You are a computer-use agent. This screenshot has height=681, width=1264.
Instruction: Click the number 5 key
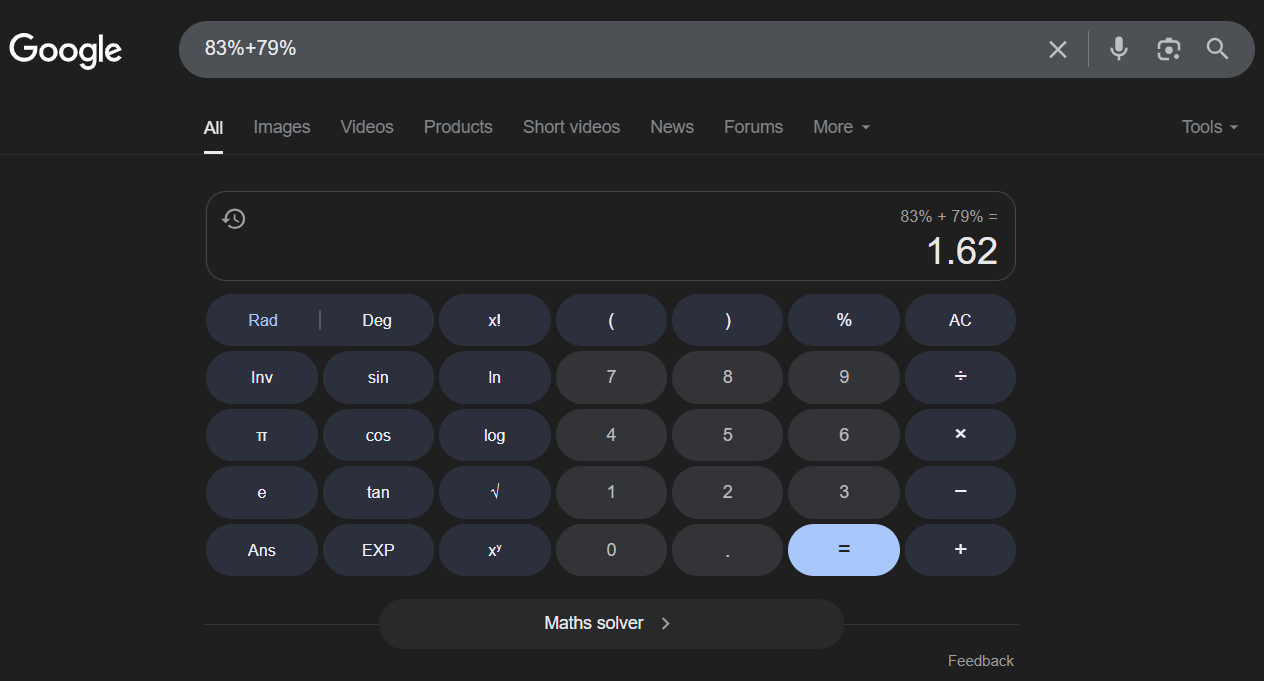(728, 435)
